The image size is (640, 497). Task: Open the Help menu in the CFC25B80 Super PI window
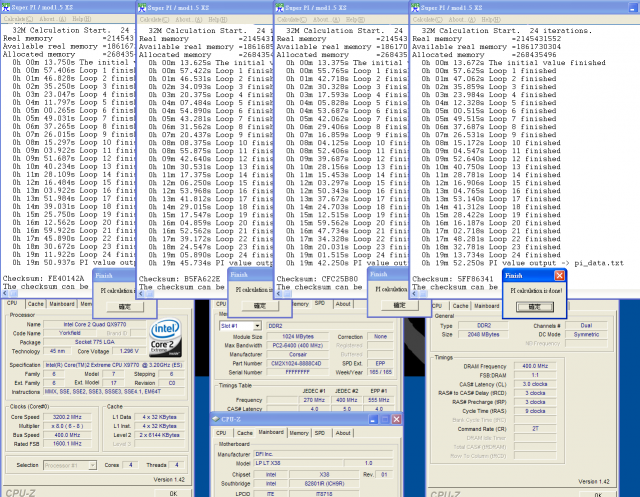pyautogui.click(x=356, y=19)
